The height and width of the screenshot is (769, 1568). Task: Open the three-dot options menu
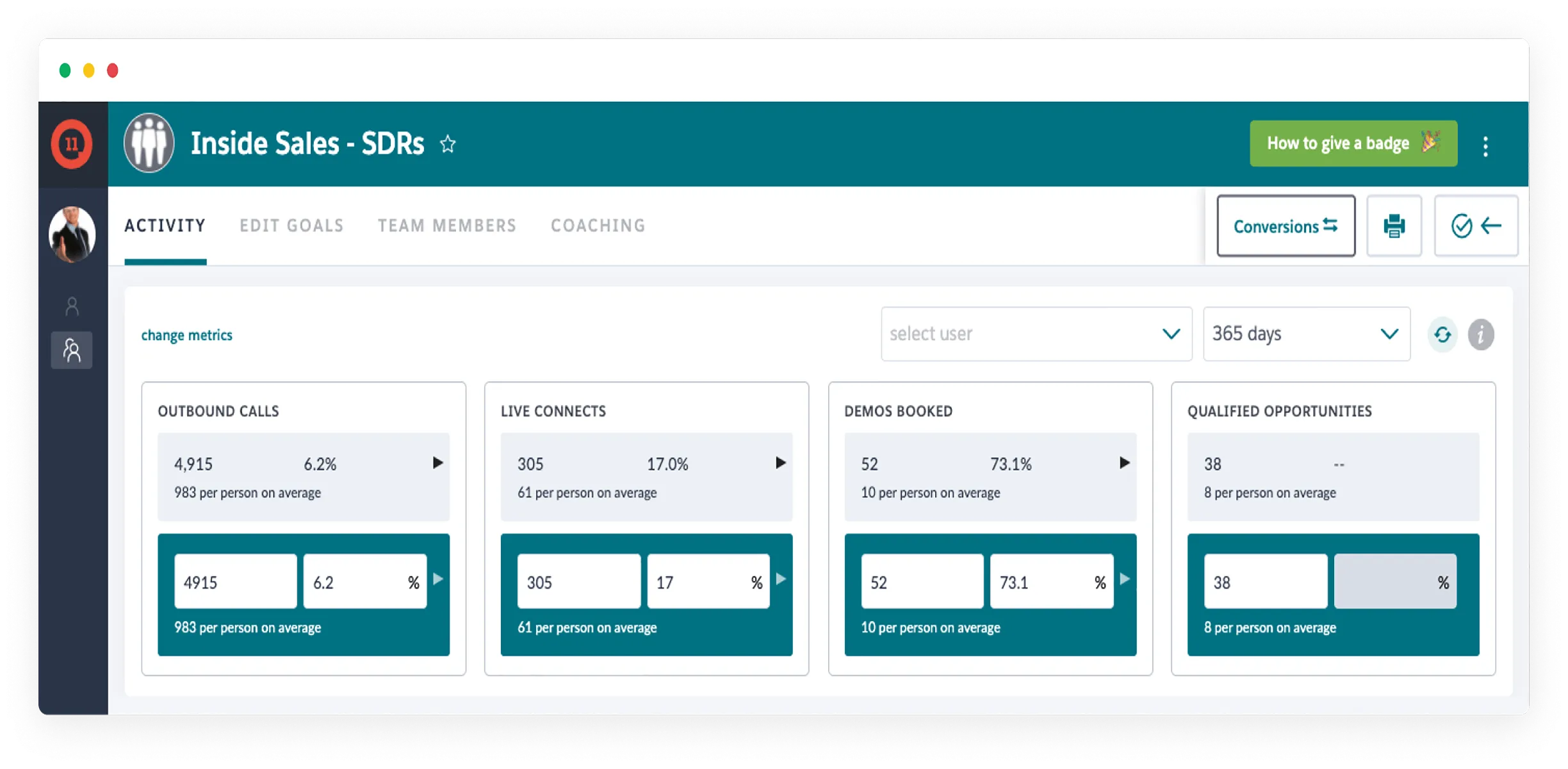pos(1485,147)
